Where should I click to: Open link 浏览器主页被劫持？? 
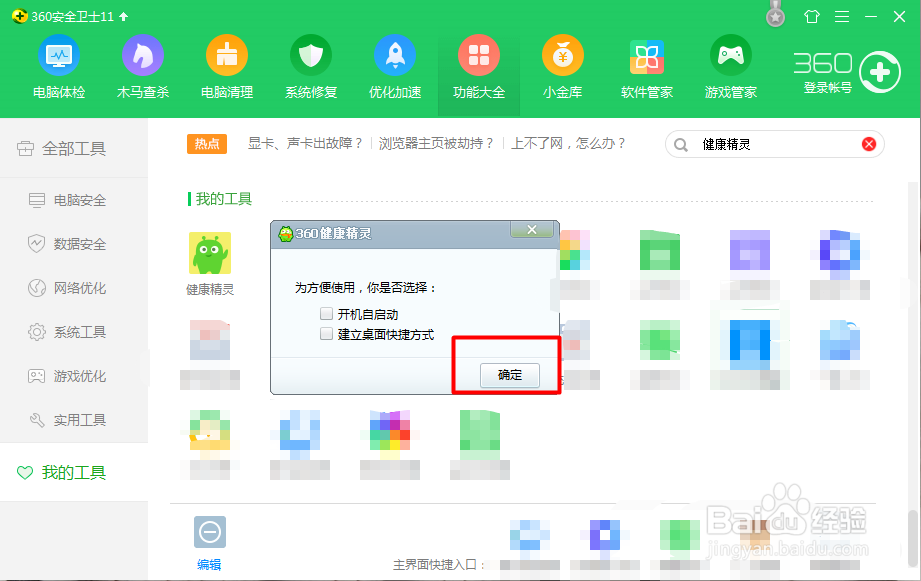pyautogui.click(x=436, y=143)
